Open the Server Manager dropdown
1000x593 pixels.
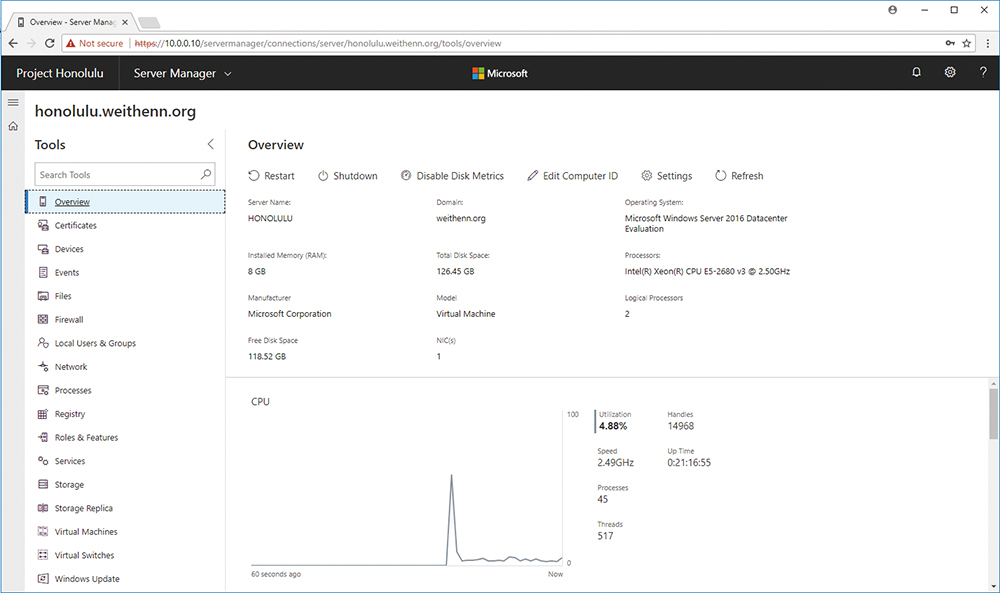coord(182,73)
